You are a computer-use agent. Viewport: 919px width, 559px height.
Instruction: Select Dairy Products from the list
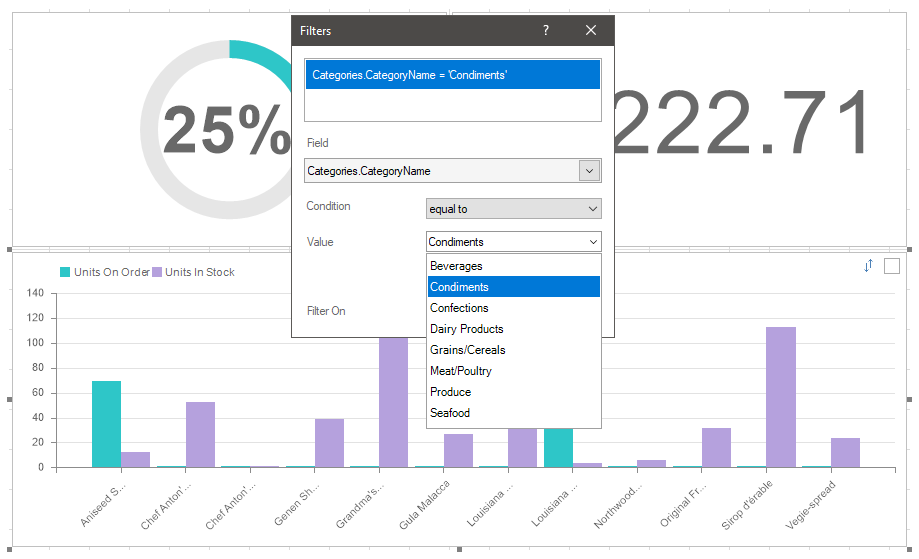(x=466, y=329)
